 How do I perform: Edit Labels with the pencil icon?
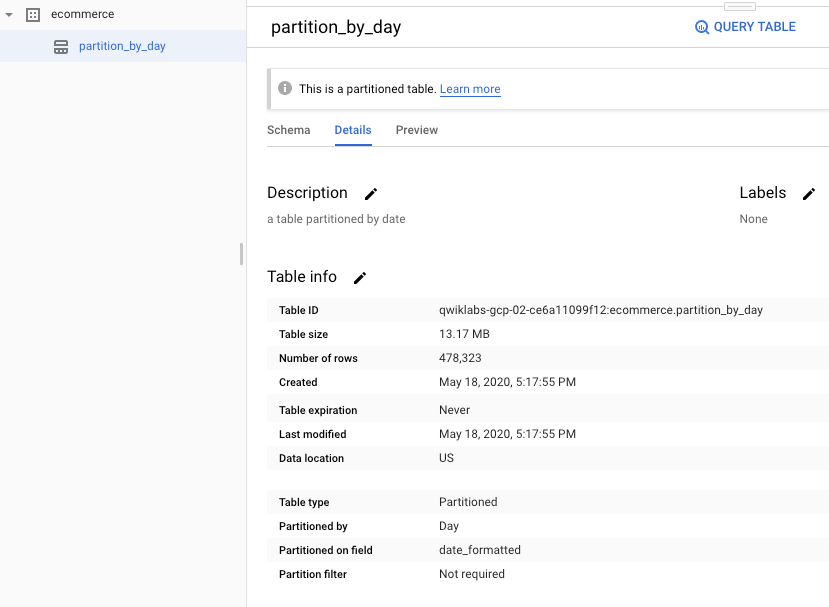point(809,194)
